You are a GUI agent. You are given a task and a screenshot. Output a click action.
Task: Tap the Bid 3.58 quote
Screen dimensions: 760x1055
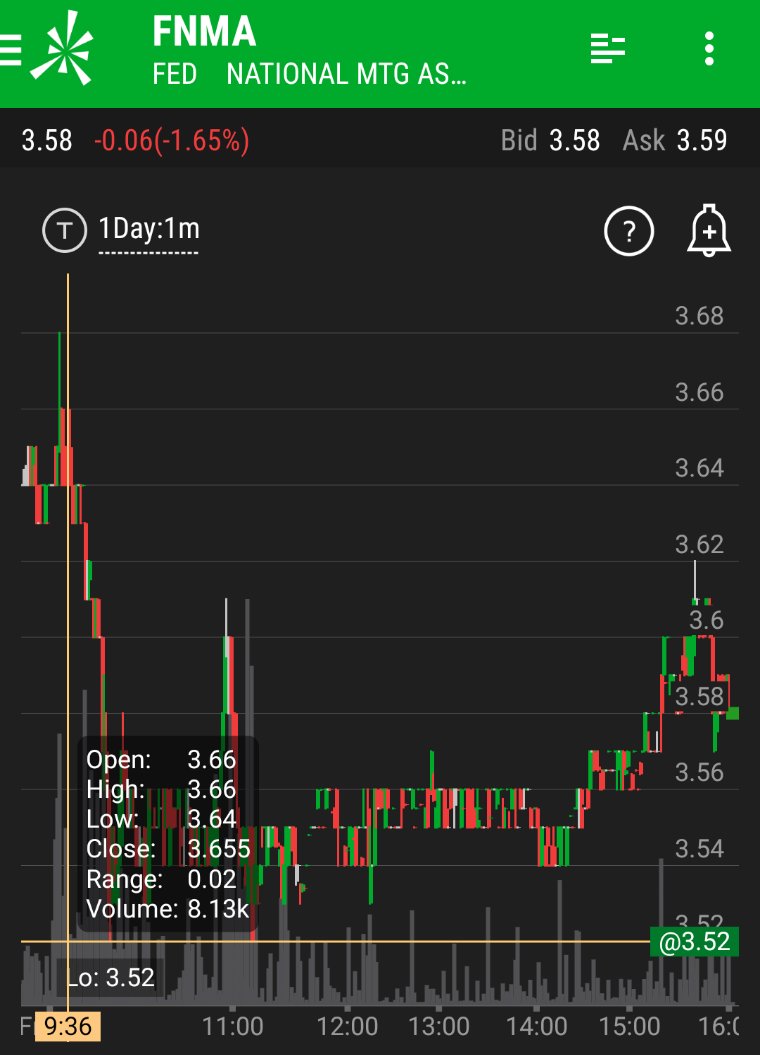(550, 141)
